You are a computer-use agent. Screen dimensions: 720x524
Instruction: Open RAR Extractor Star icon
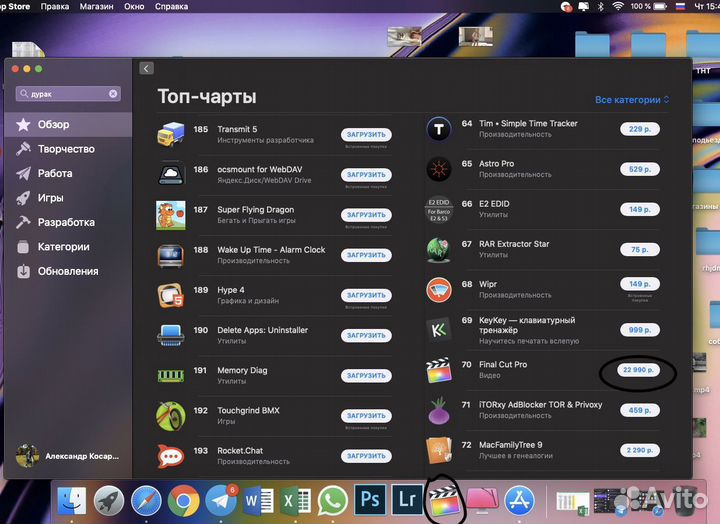[439, 249]
